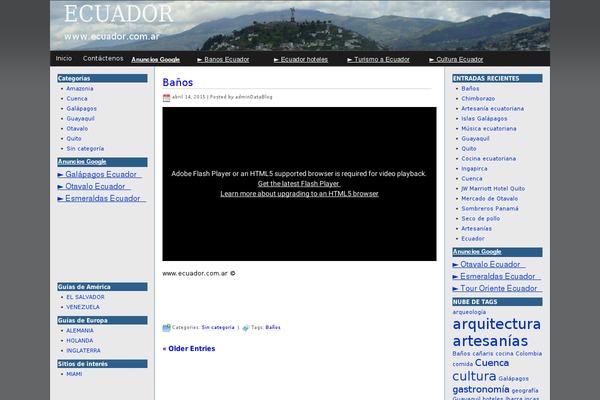The image size is (600, 400).
Task: Open Guayaquil in Entradas Recientes
Action: pyautogui.click(x=475, y=139)
